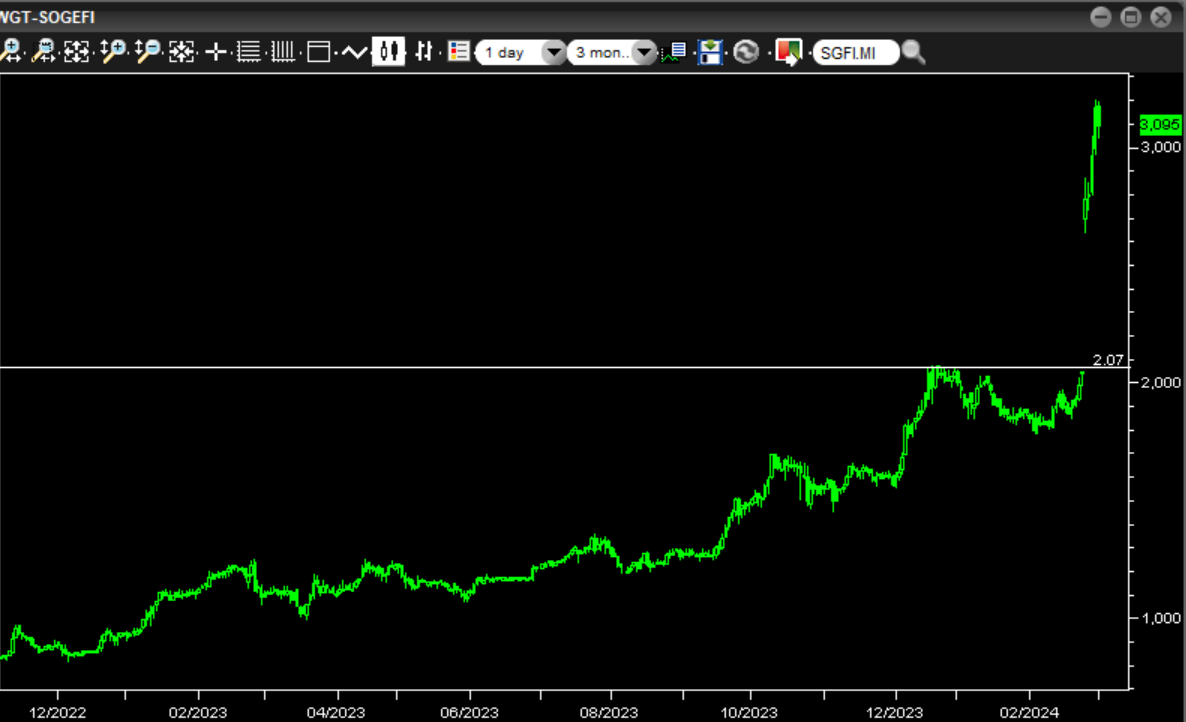Open the 3 months range dropdown
Viewport: 1186px width, 722px height.
[612, 52]
